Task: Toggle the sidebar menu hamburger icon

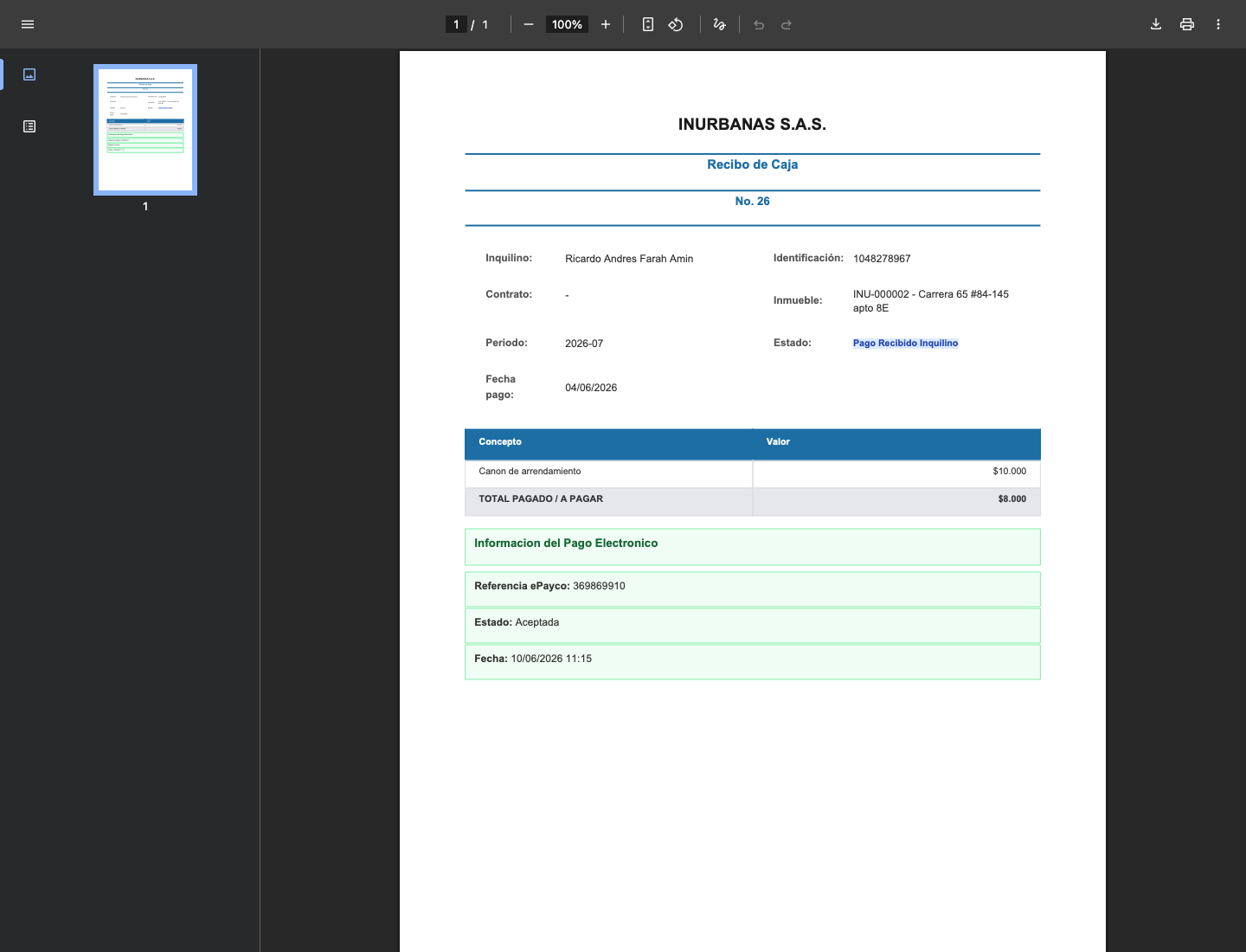Action: point(28,24)
